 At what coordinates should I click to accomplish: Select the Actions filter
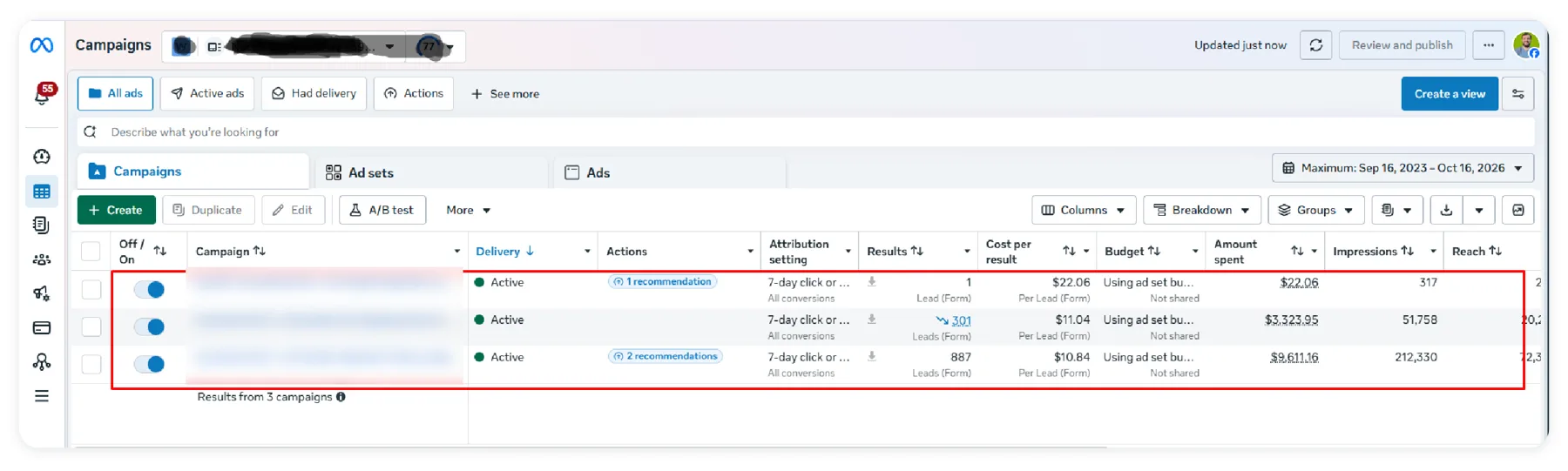(x=414, y=93)
